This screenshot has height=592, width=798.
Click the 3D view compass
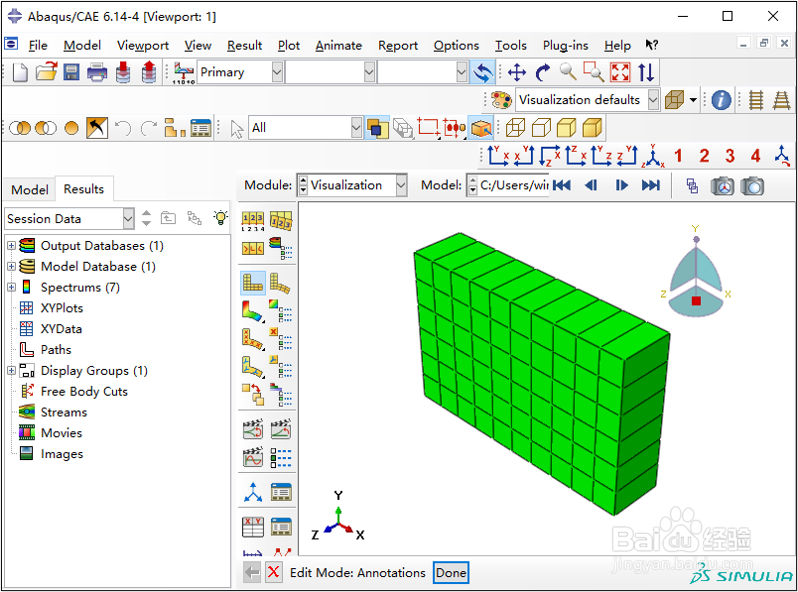point(696,273)
